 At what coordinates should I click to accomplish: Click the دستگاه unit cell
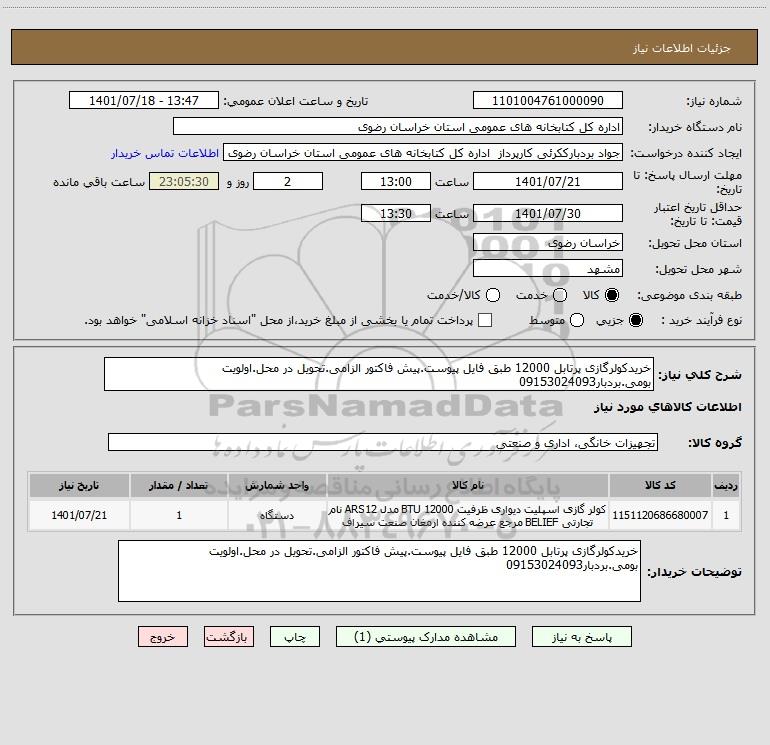click(277, 515)
